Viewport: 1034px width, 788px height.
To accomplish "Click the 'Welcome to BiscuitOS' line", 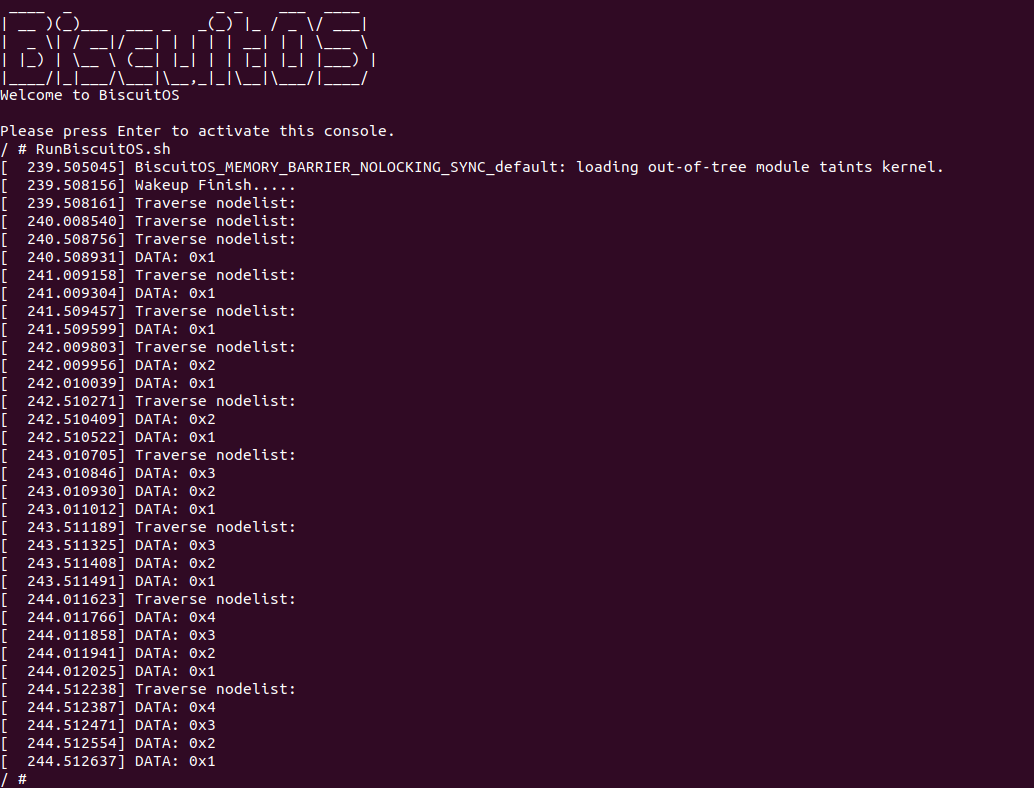I will [90, 96].
